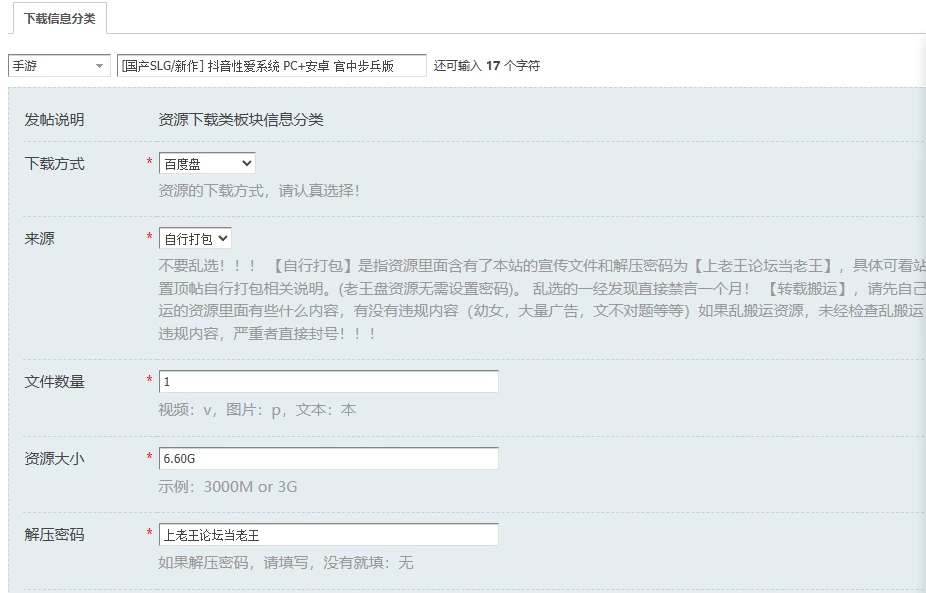Click the post title input field
Screen dimensions: 926x593
point(272,66)
